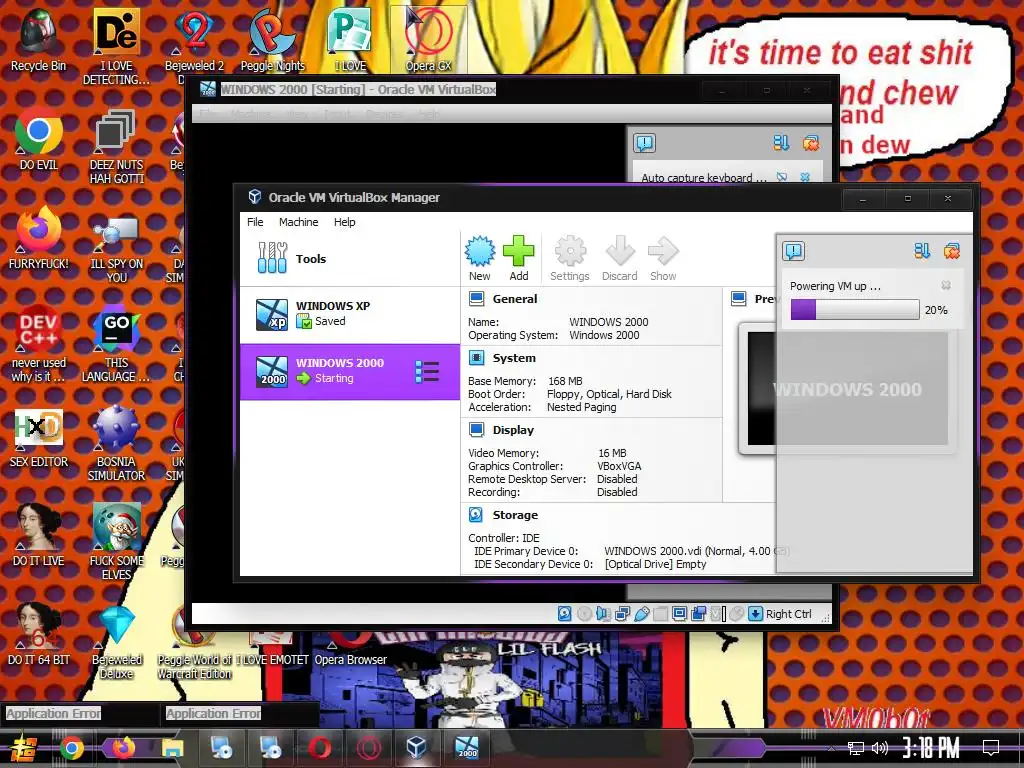Click the WINDOWS 2000 preview thumbnail
This screenshot has height=768, width=1024.
pyautogui.click(x=847, y=389)
